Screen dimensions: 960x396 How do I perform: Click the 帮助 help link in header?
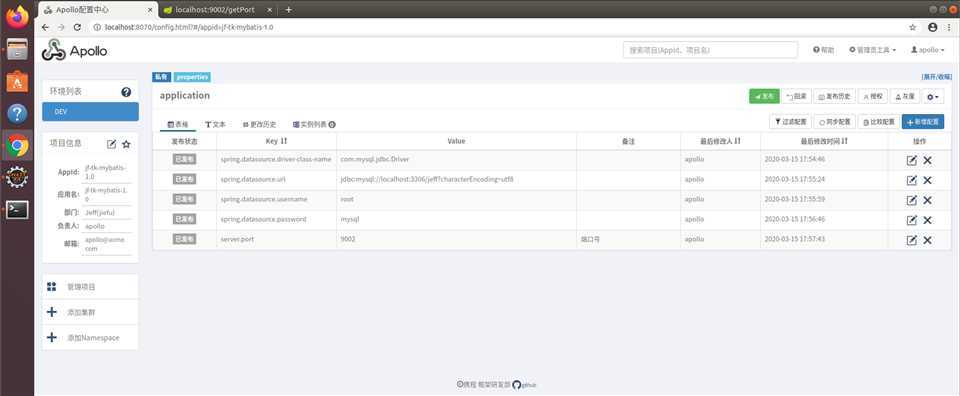pos(823,50)
